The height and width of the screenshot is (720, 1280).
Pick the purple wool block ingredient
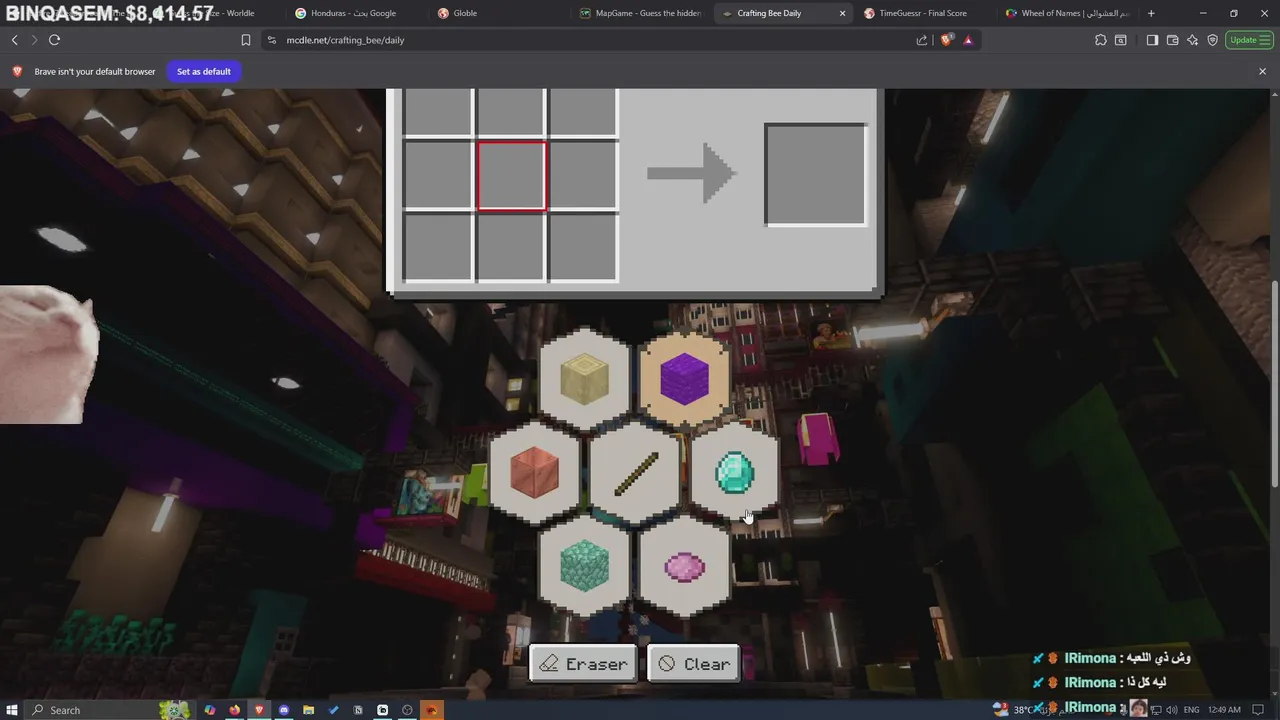tap(684, 379)
